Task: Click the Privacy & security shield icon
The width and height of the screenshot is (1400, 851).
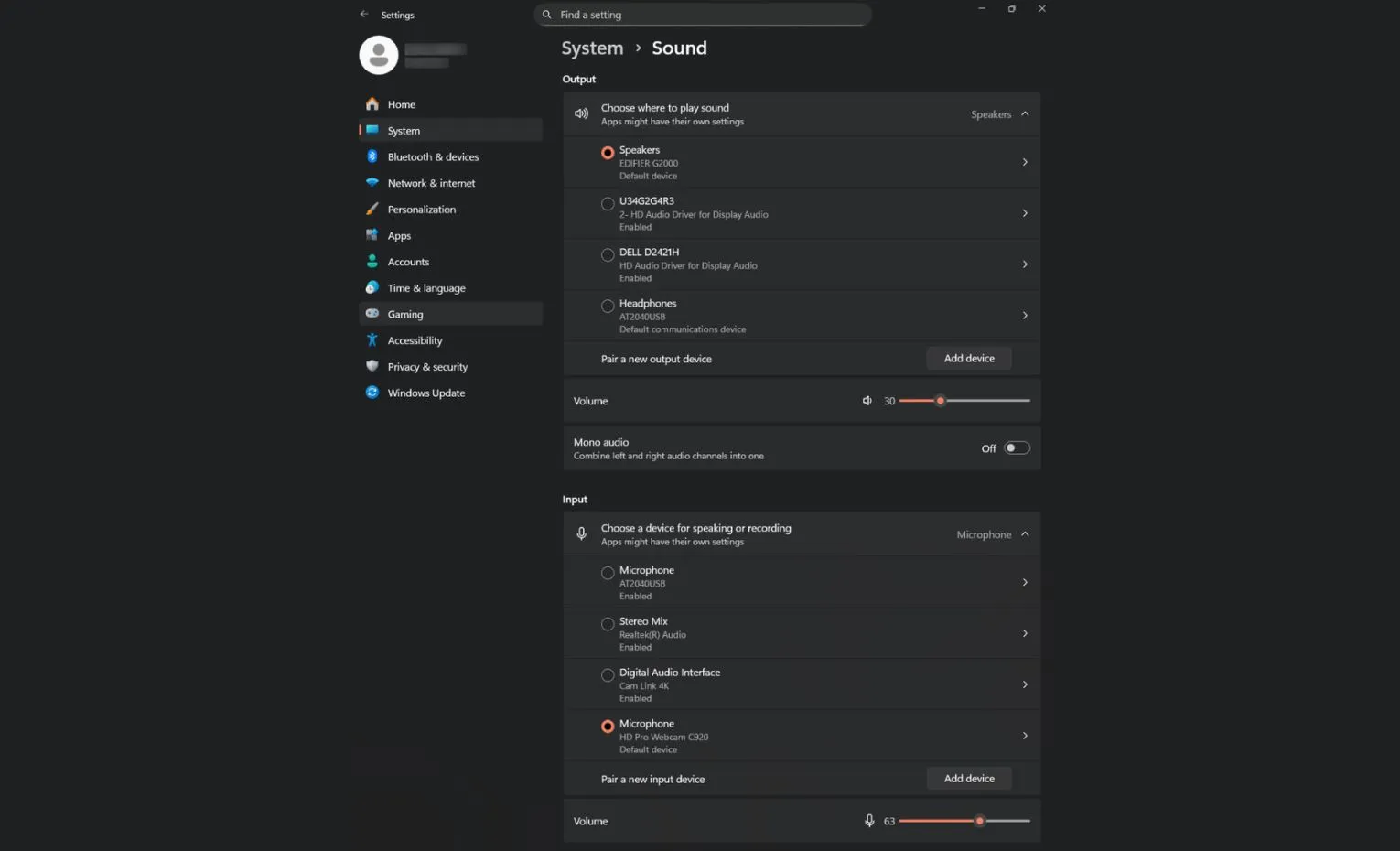Action: click(x=372, y=366)
